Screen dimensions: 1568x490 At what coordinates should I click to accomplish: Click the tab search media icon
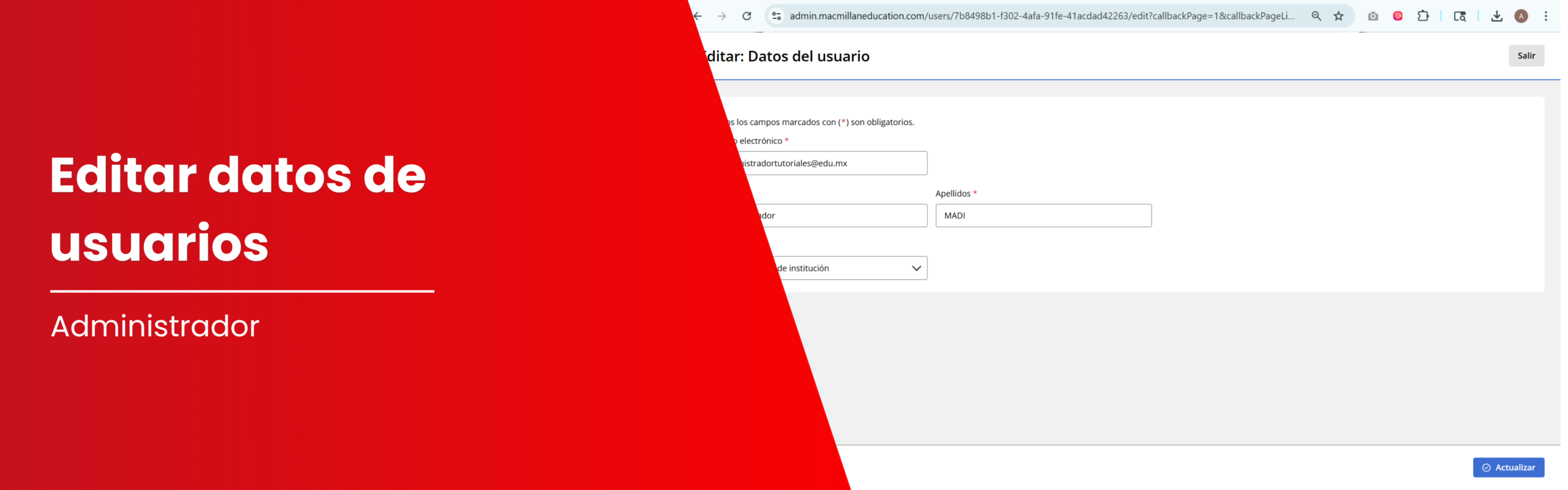[1460, 17]
